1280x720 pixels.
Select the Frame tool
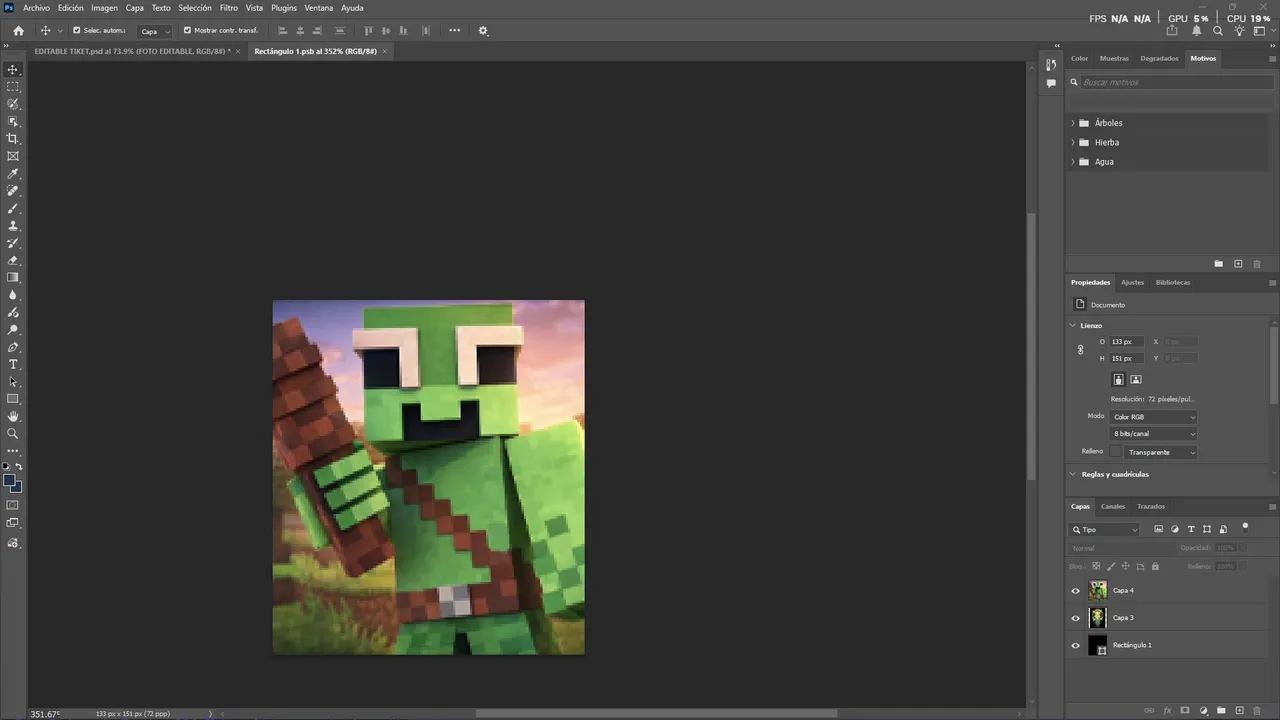pyautogui.click(x=13, y=156)
